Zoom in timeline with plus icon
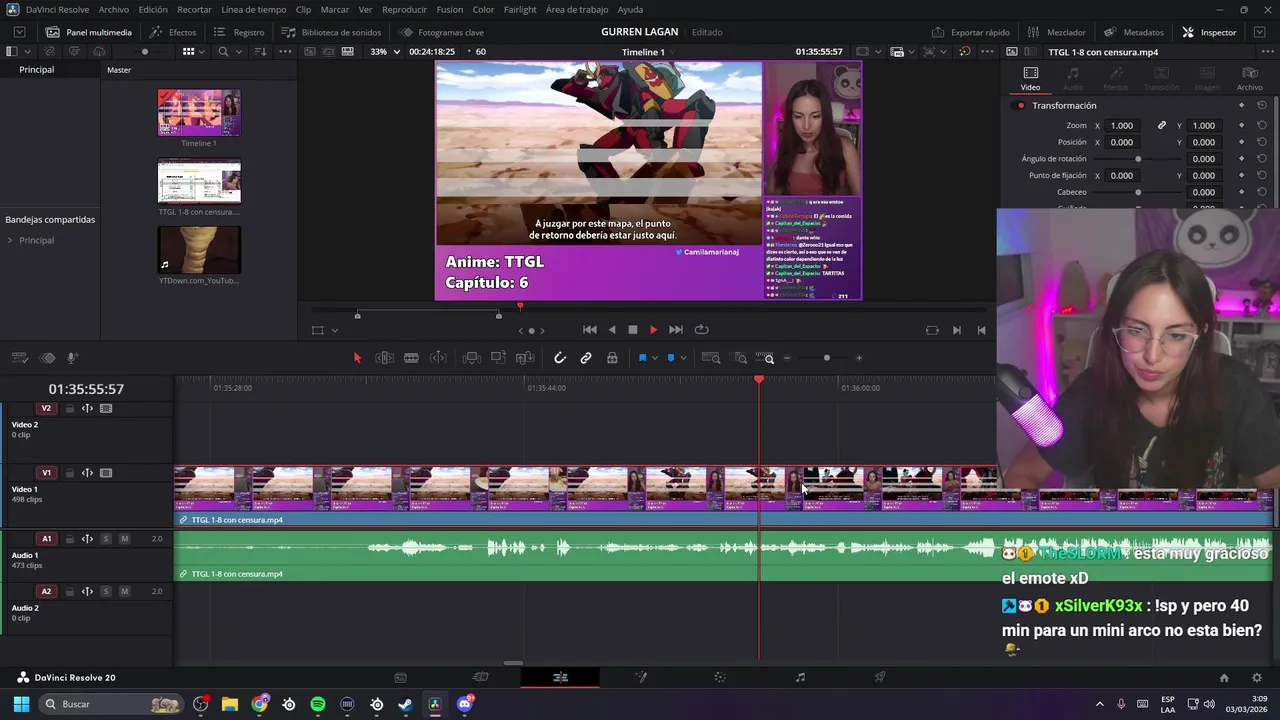 [x=858, y=358]
